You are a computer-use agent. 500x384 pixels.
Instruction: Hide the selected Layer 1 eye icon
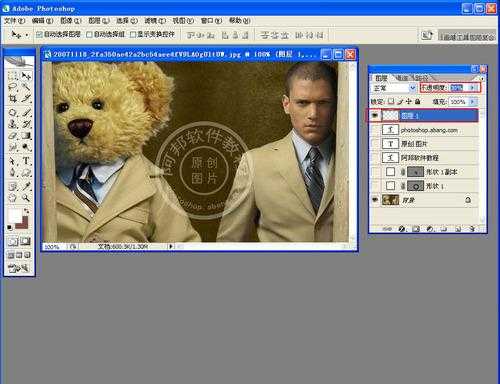375,115
